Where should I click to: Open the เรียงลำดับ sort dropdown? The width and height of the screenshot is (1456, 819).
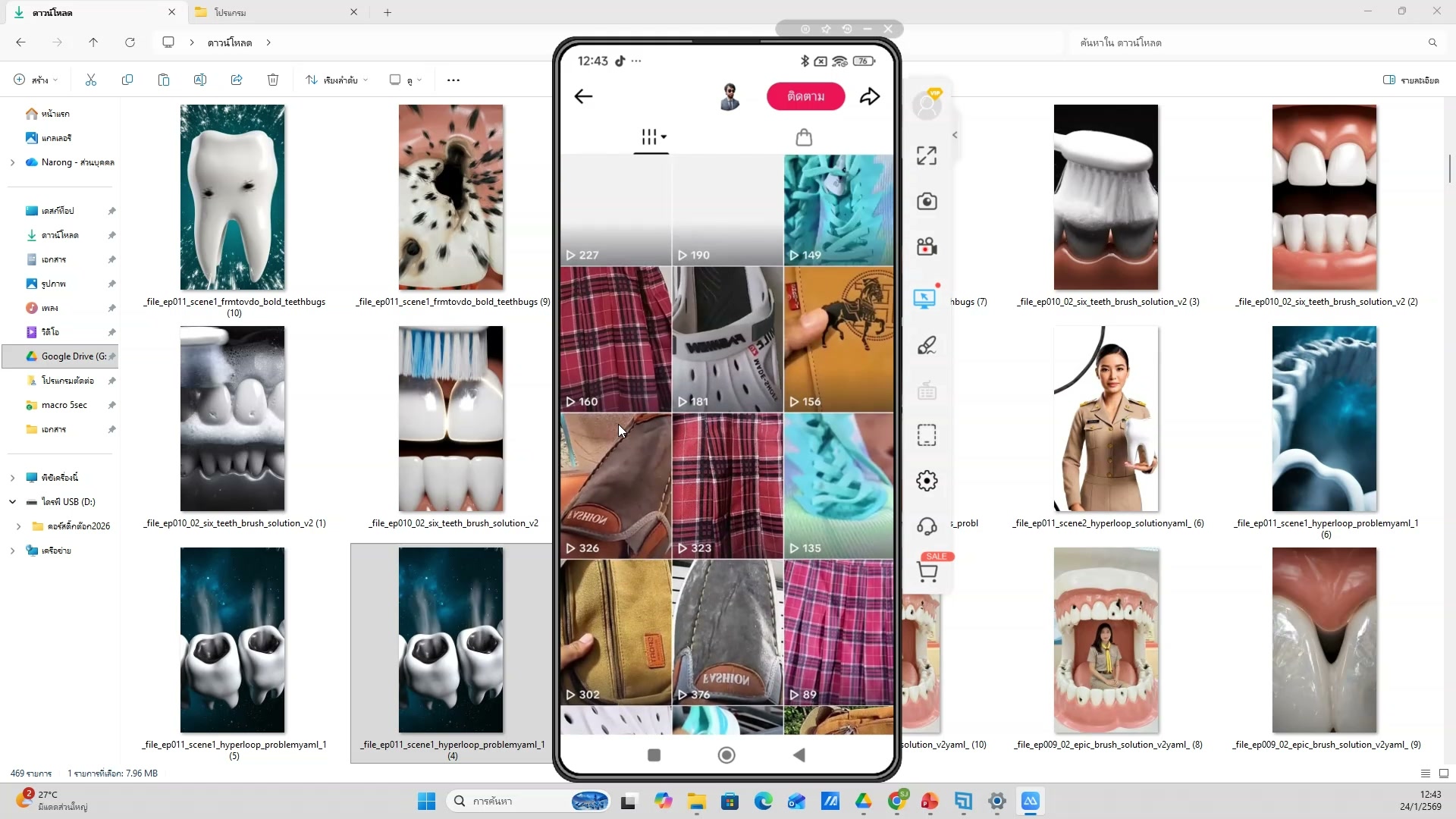336,80
